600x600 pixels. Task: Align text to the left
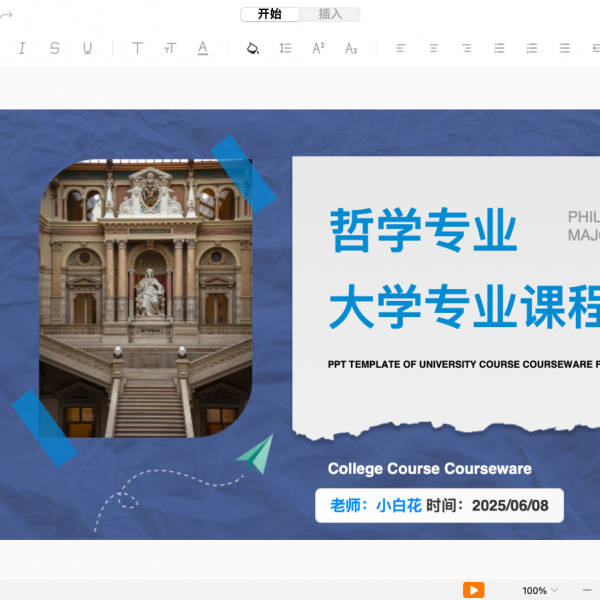pos(401,48)
